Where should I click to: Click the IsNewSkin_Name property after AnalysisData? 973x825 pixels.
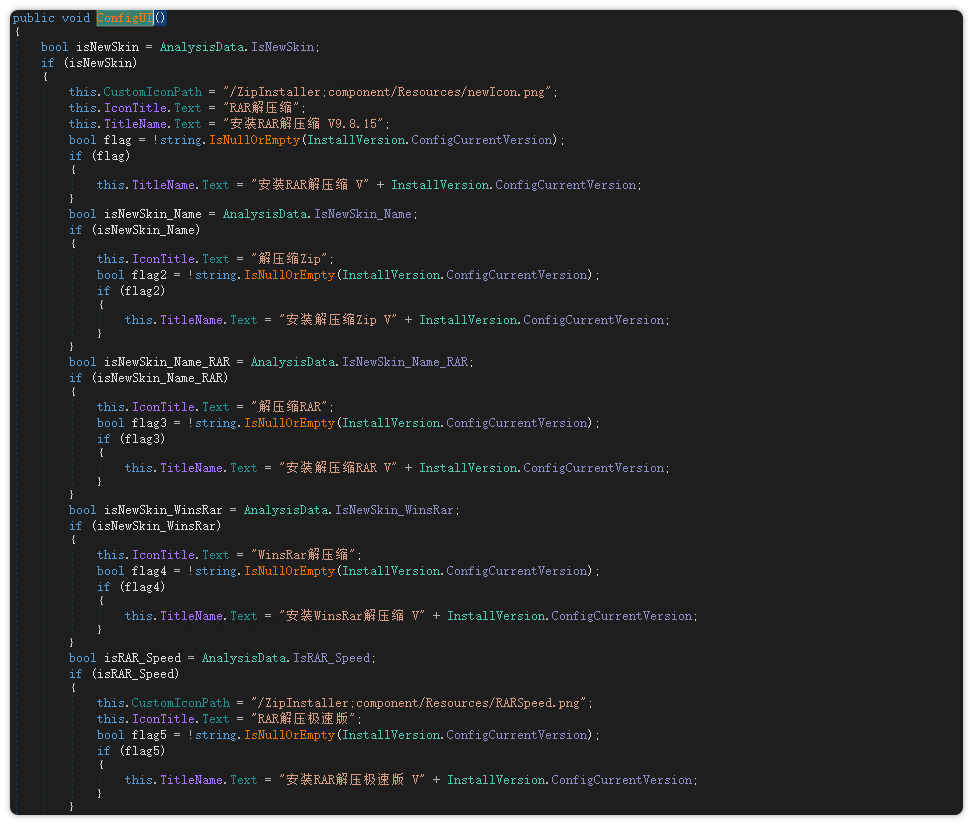pyautogui.click(x=365, y=214)
